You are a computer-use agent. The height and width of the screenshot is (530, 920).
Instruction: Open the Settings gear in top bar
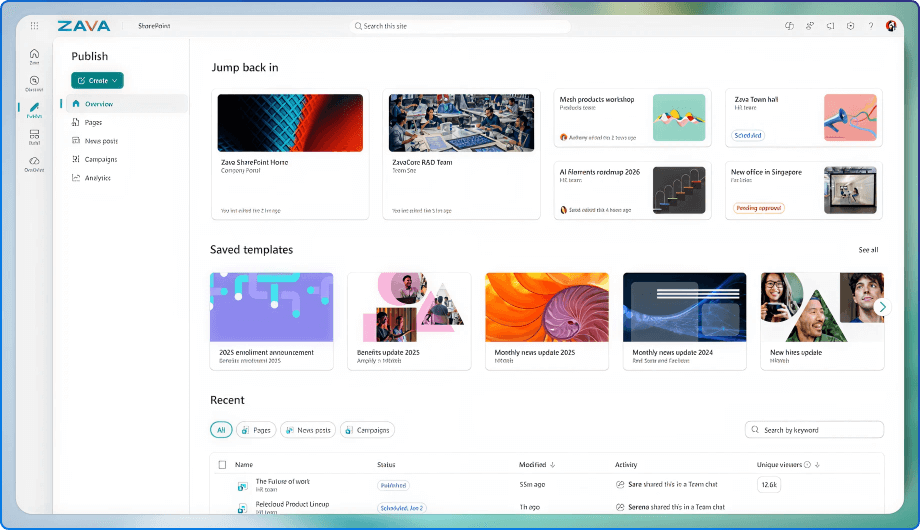click(x=850, y=26)
